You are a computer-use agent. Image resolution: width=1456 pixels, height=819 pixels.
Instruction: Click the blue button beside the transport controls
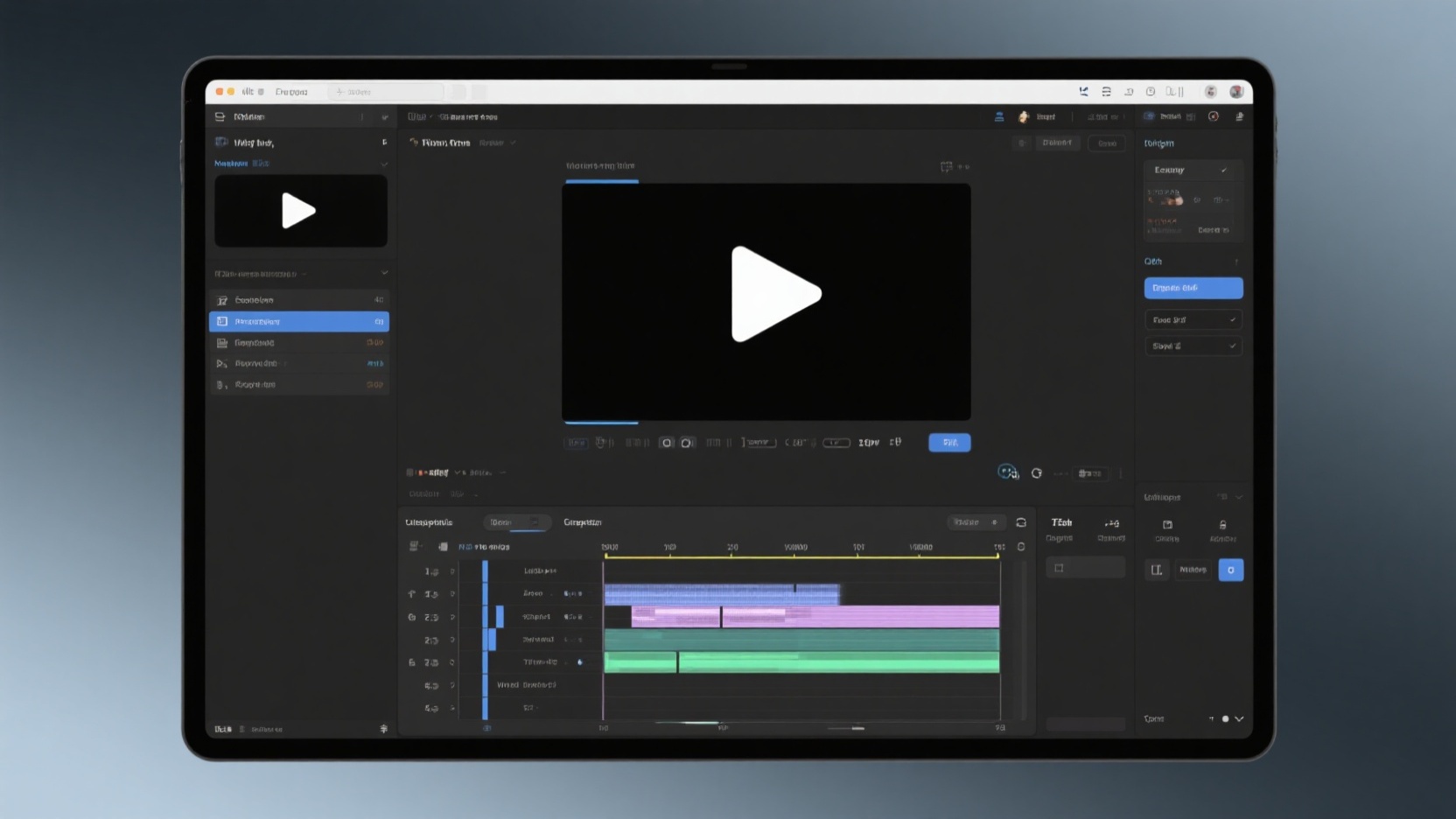[949, 443]
